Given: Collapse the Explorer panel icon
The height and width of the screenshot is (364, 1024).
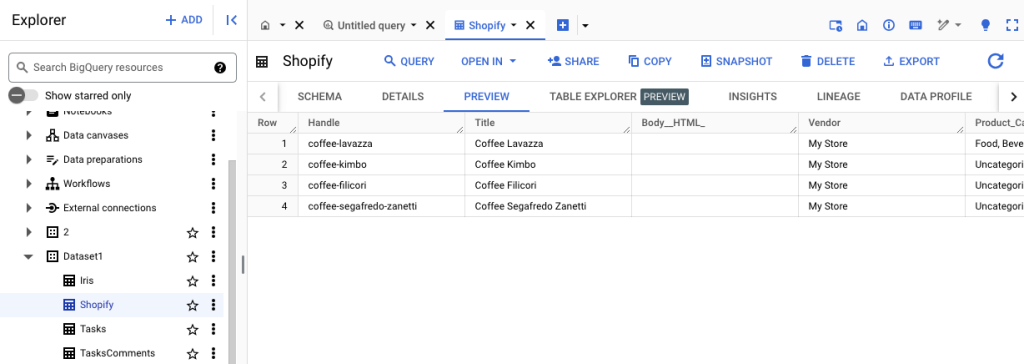Looking at the screenshot, I should pos(231,20).
